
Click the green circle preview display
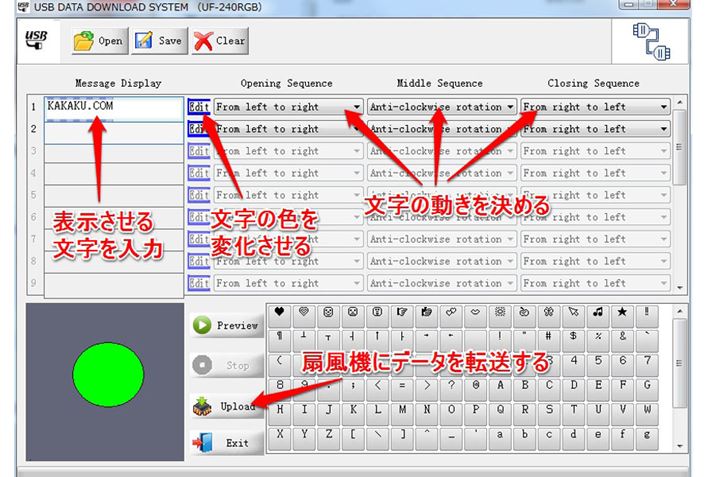[x=108, y=373]
